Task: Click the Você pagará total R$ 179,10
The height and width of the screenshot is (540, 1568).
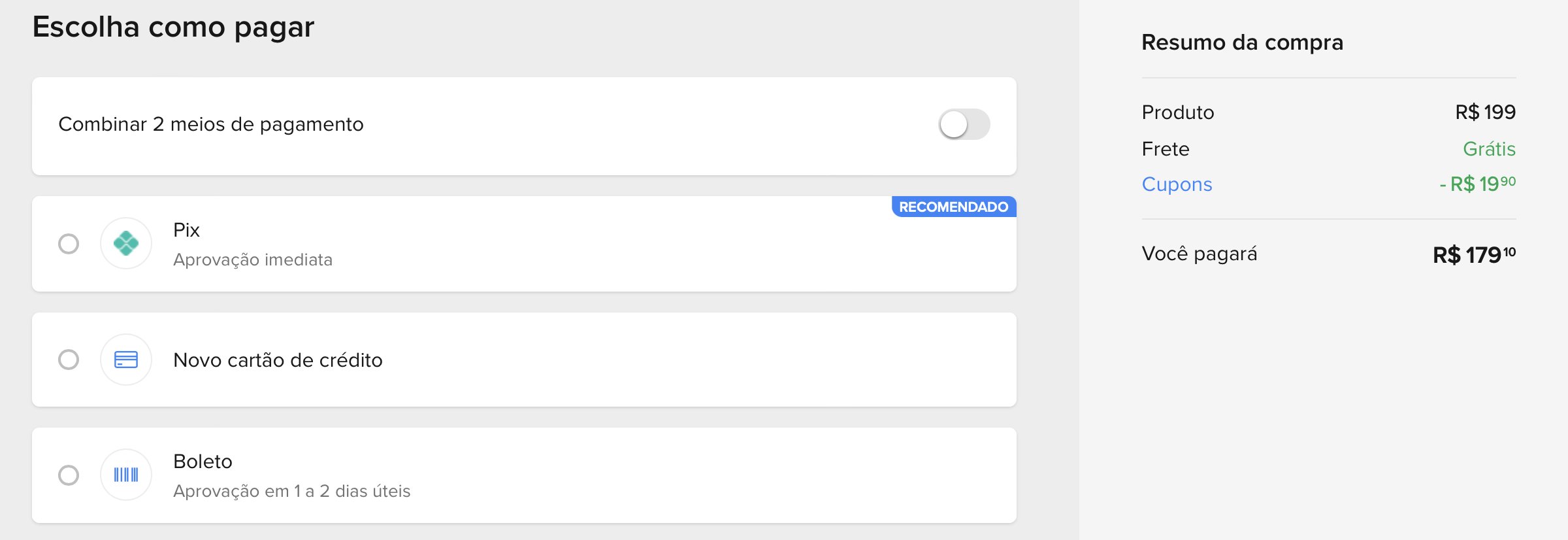Action: tap(1474, 254)
